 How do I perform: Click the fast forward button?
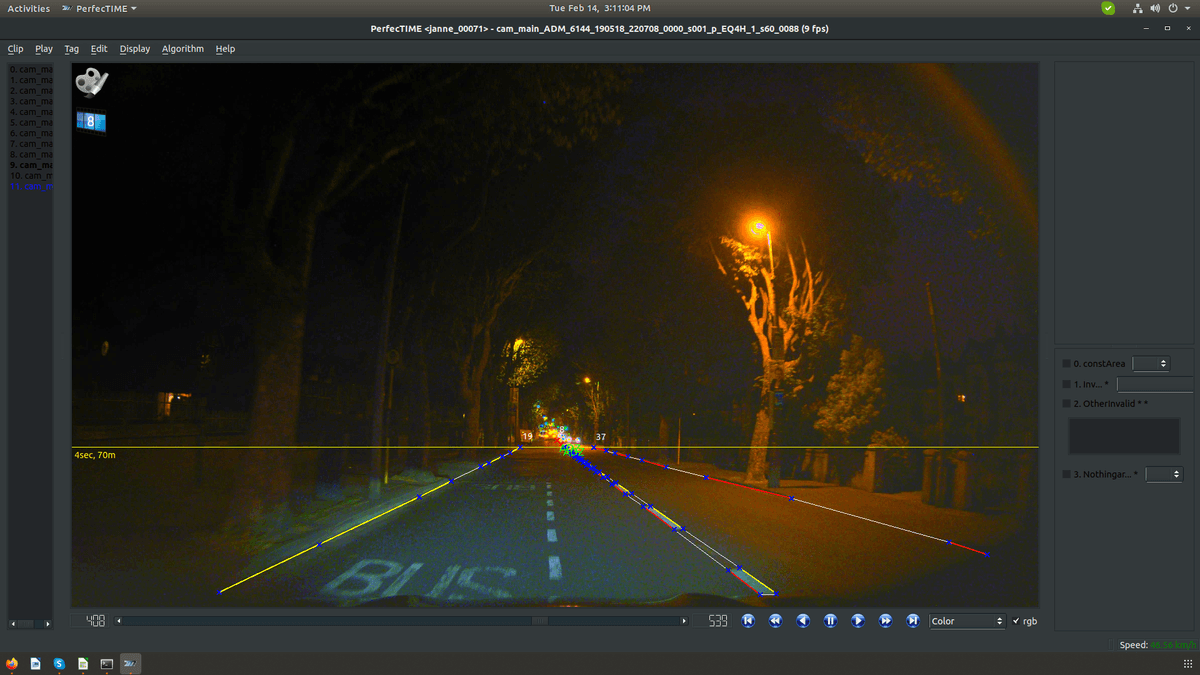[x=885, y=621]
